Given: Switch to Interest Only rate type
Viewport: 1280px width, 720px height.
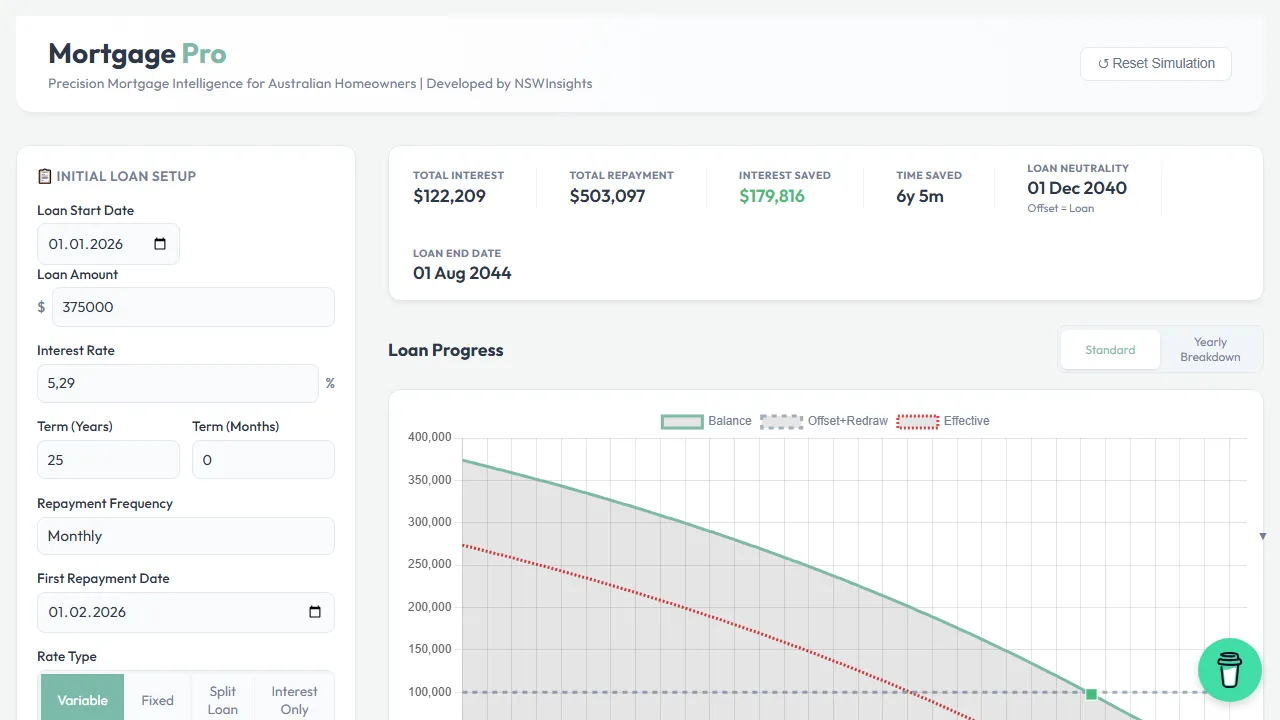Looking at the screenshot, I should [x=294, y=700].
